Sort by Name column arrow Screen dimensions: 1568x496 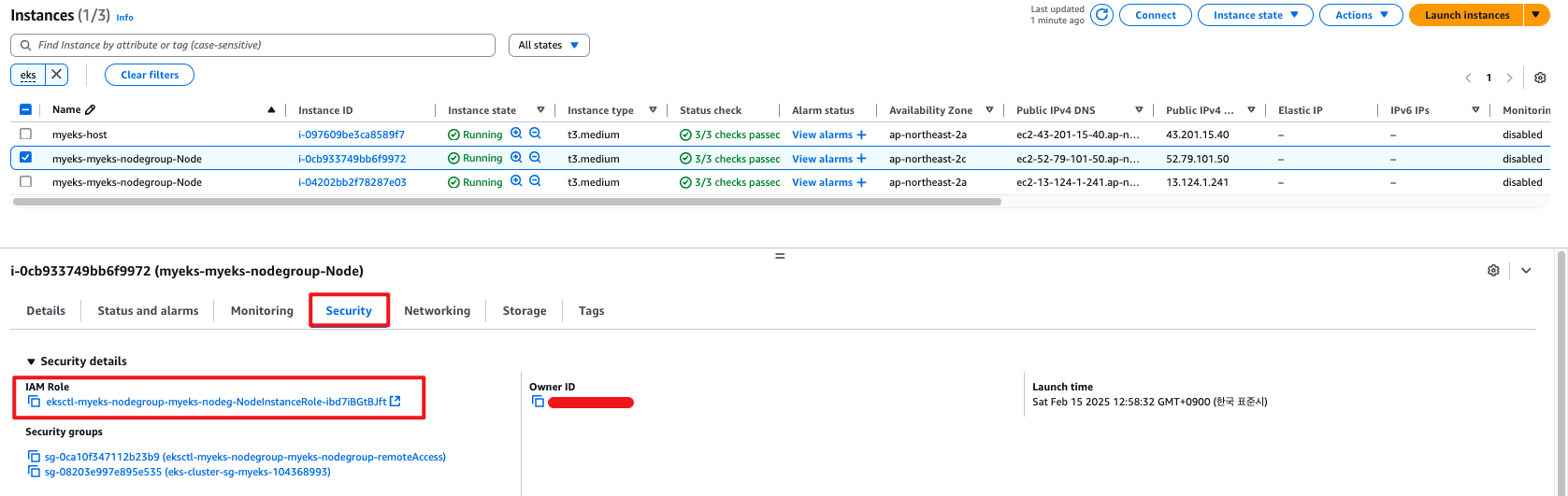tap(271, 110)
